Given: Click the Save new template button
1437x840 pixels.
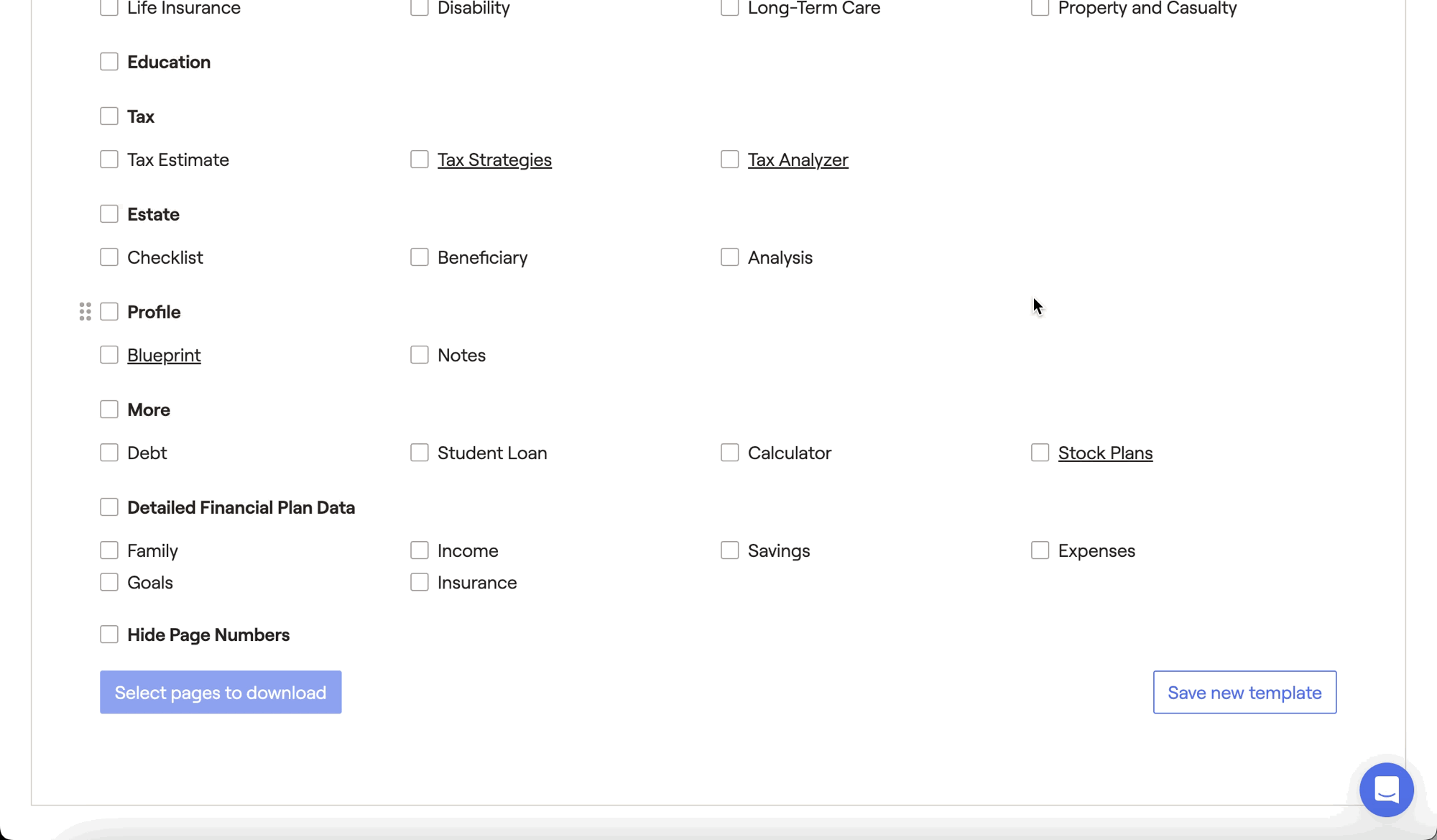Looking at the screenshot, I should (1244, 692).
